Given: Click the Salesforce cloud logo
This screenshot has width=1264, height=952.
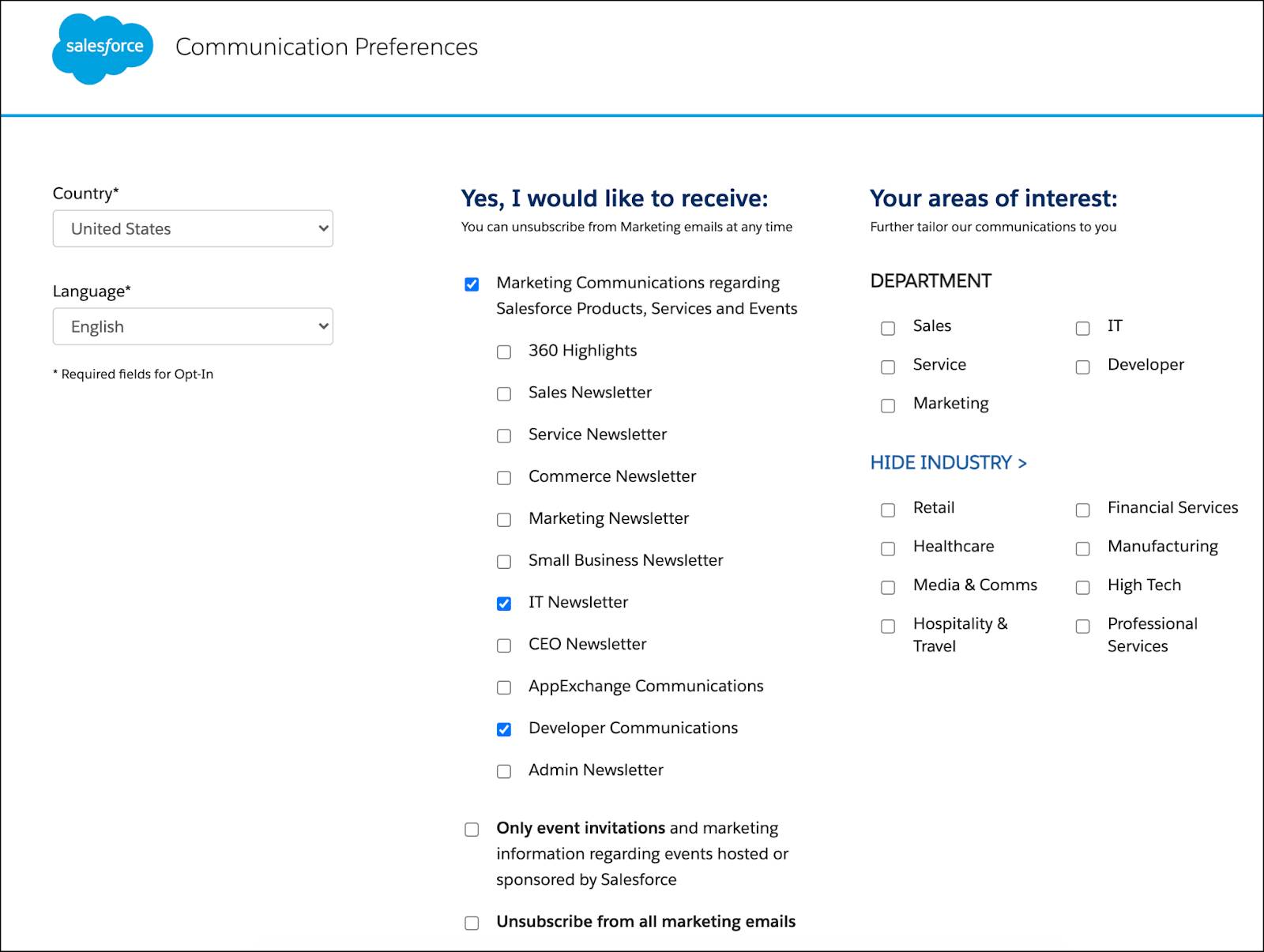Looking at the screenshot, I should [103, 47].
